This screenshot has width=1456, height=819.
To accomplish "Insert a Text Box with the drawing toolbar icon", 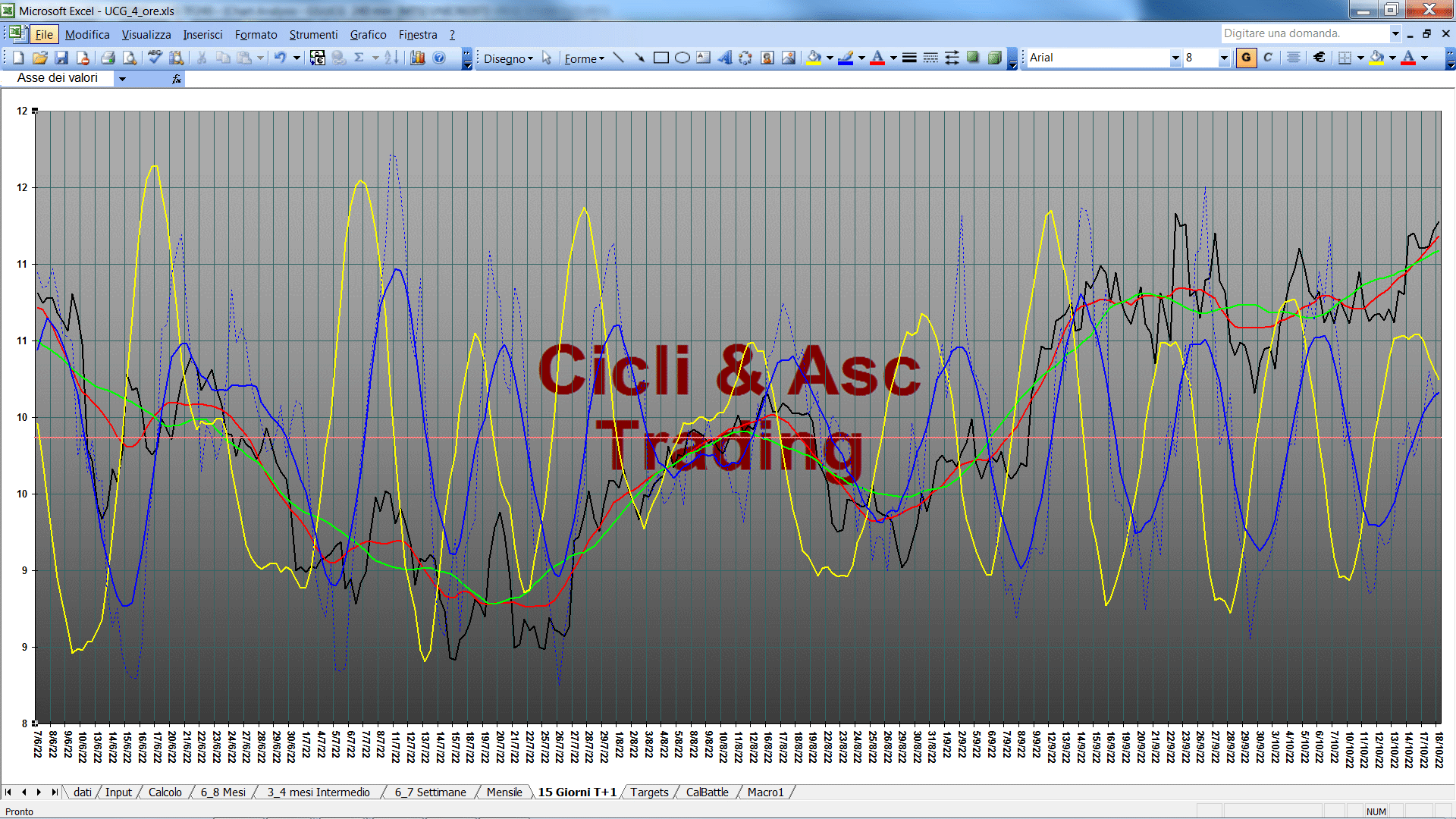I will tap(704, 58).
